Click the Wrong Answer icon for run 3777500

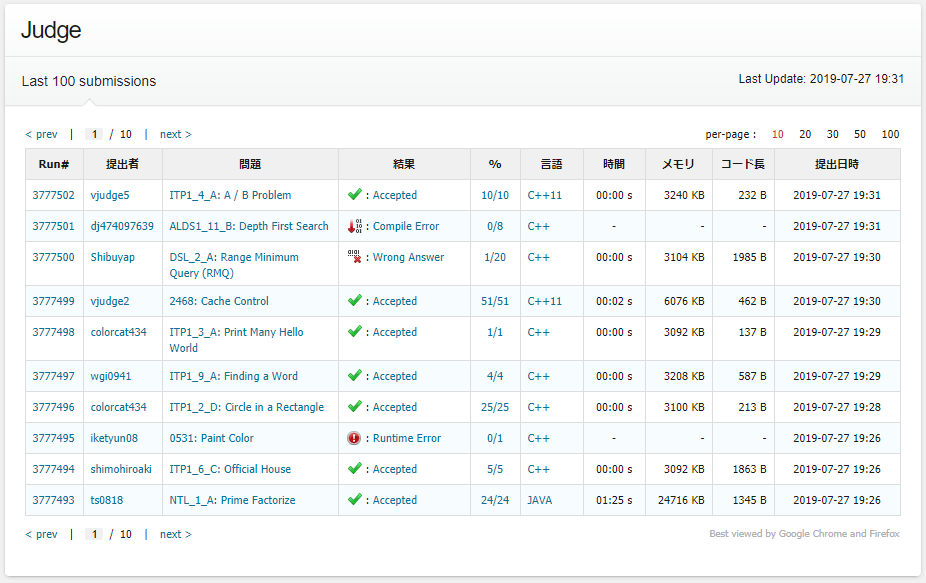[354, 256]
